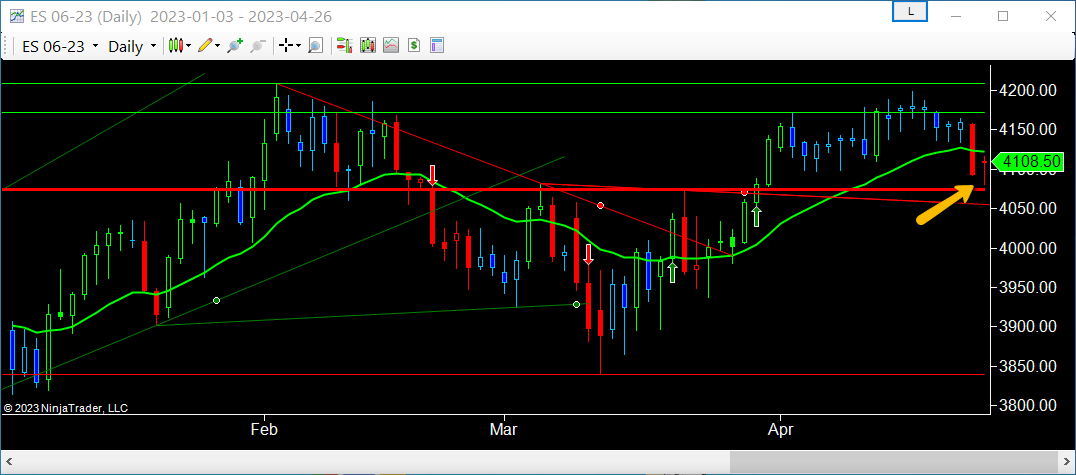Click the scrollbar left arrow

click(x=9, y=461)
